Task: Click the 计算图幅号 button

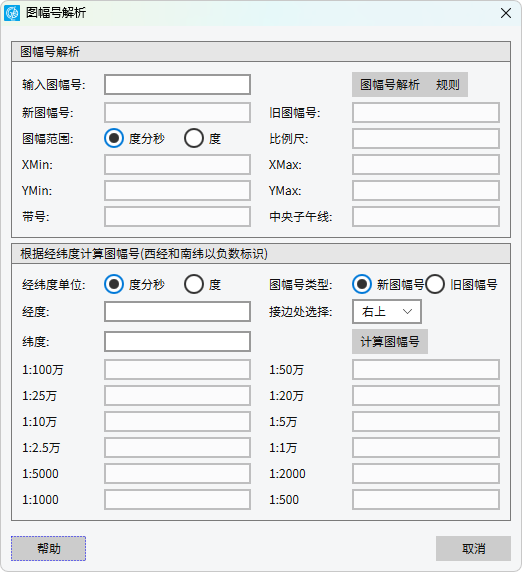Action: tap(390, 341)
